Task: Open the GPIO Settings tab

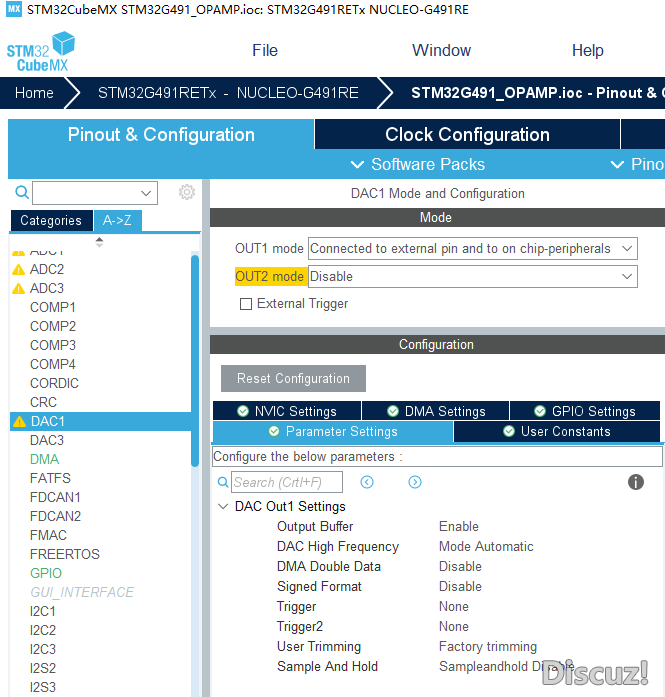Action: [x=585, y=411]
